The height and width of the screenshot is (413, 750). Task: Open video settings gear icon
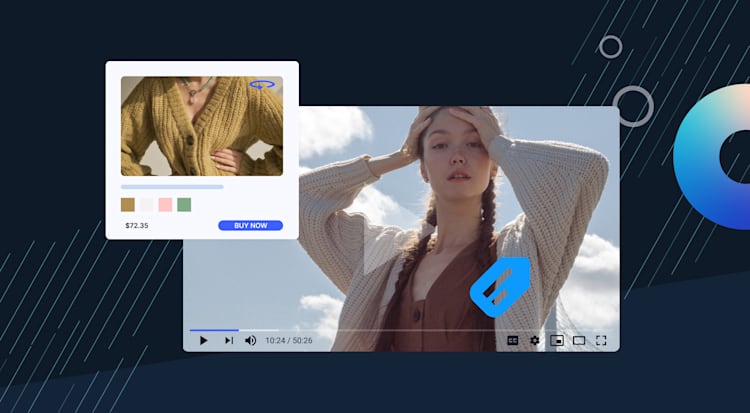(535, 341)
